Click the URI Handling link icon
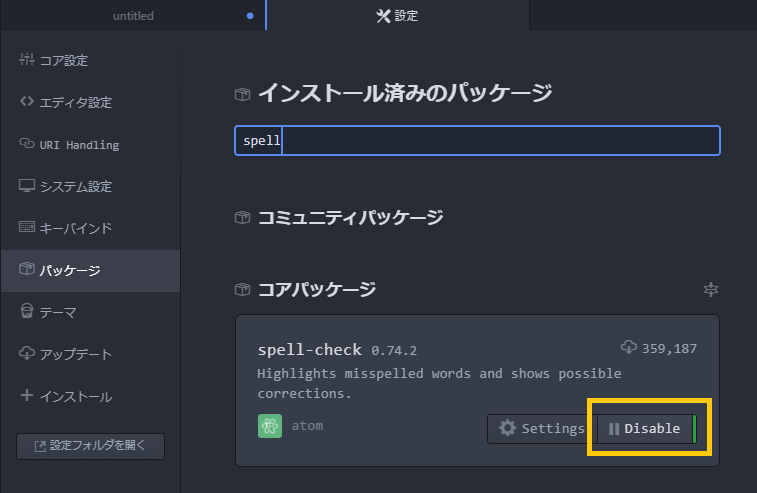The image size is (757, 493). pyautogui.click(x=27, y=143)
